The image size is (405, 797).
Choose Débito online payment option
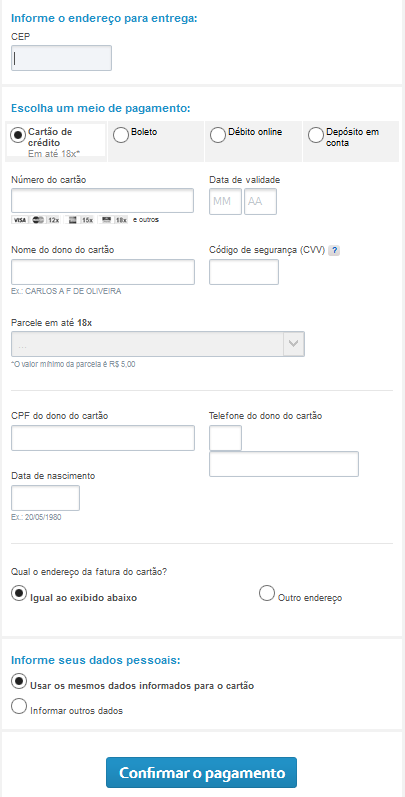[x=218, y=135]
